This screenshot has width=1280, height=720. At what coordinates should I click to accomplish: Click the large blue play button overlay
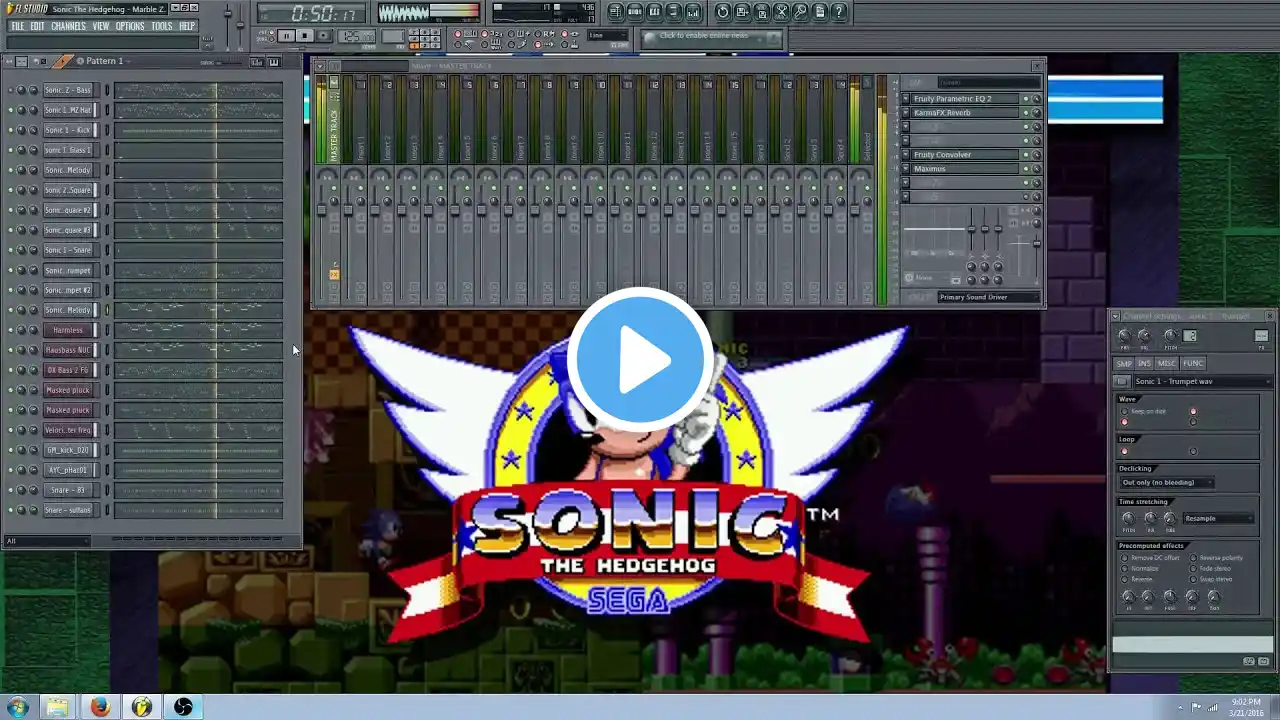640,358
